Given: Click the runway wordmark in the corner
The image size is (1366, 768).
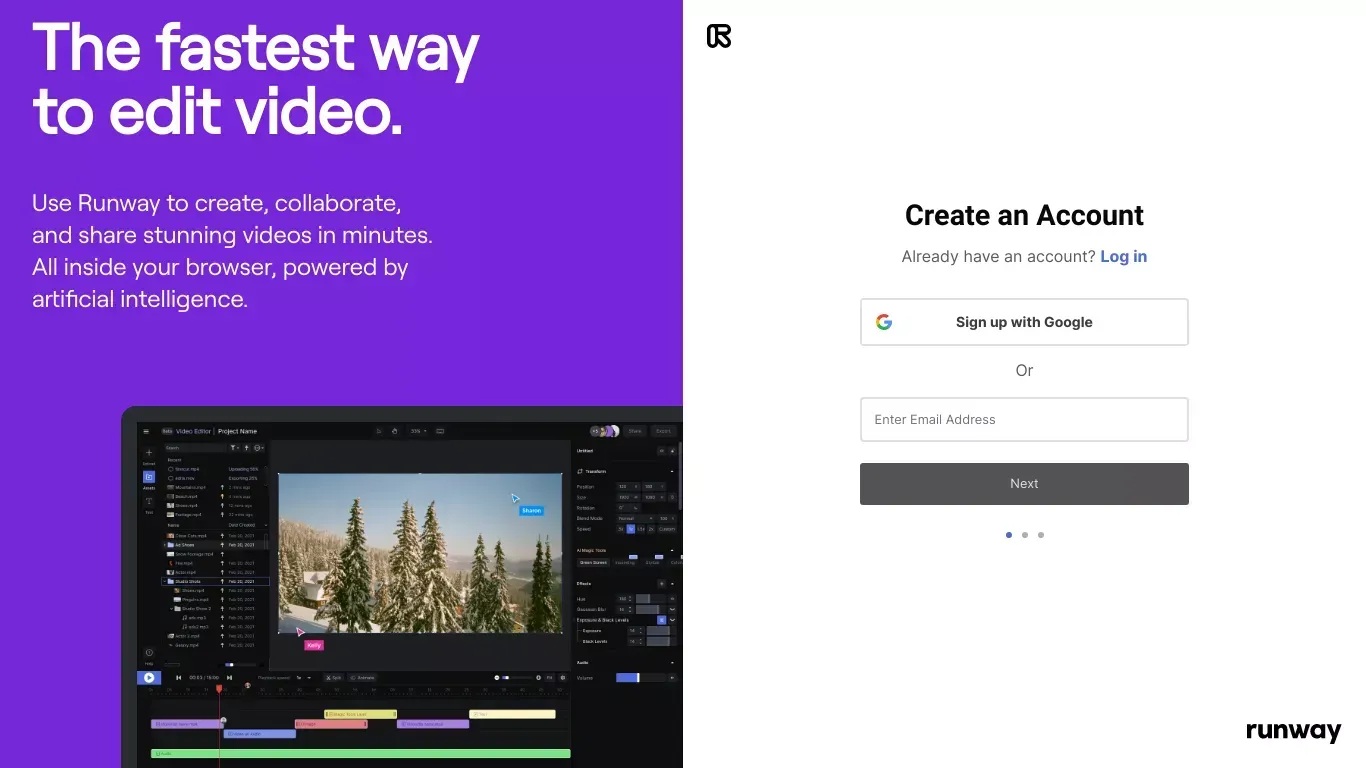Looking at the screenshot, I should (x=1293, y=731).
